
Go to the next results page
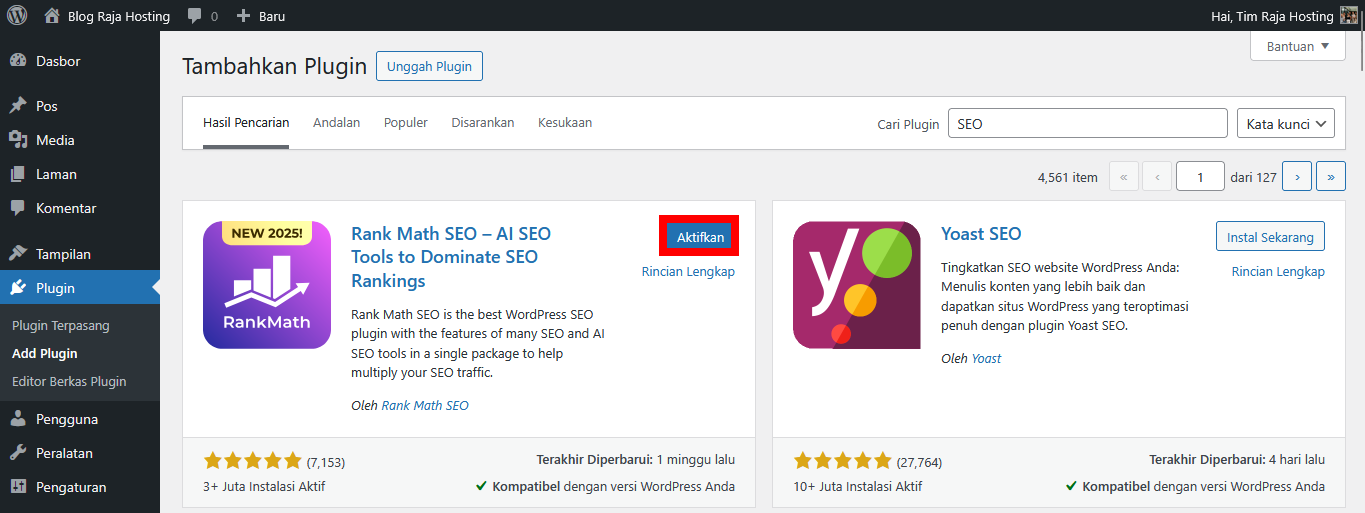[x=1297, y=177]
